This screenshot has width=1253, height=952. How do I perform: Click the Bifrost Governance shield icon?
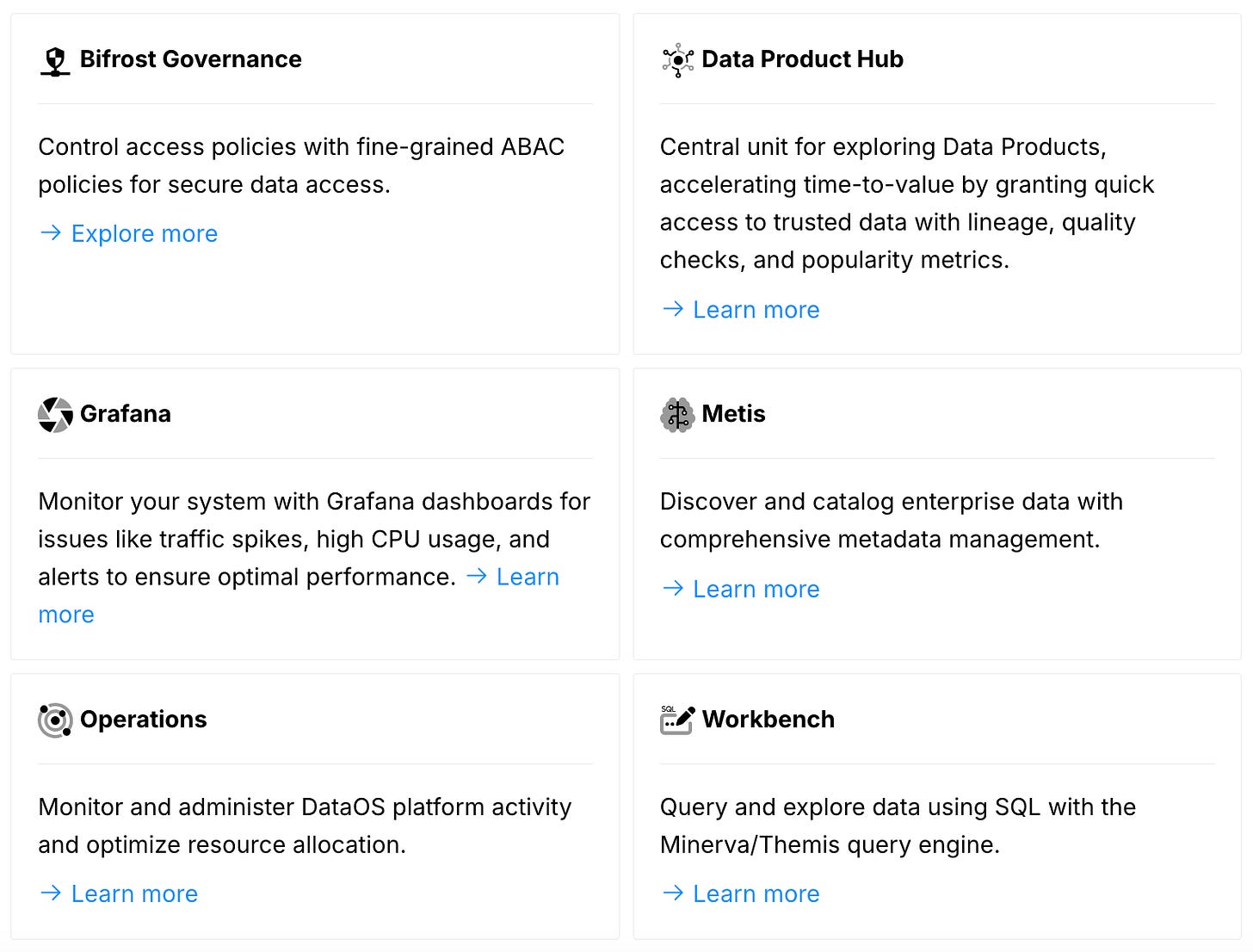click(55, 61)
